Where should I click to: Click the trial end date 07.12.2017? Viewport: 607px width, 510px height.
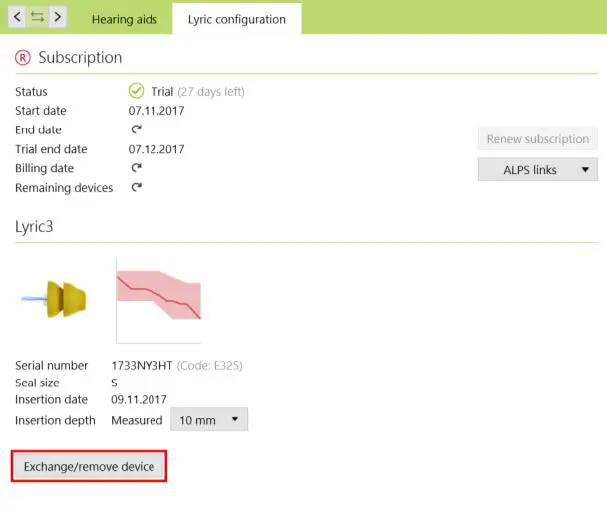click(156, 149)
